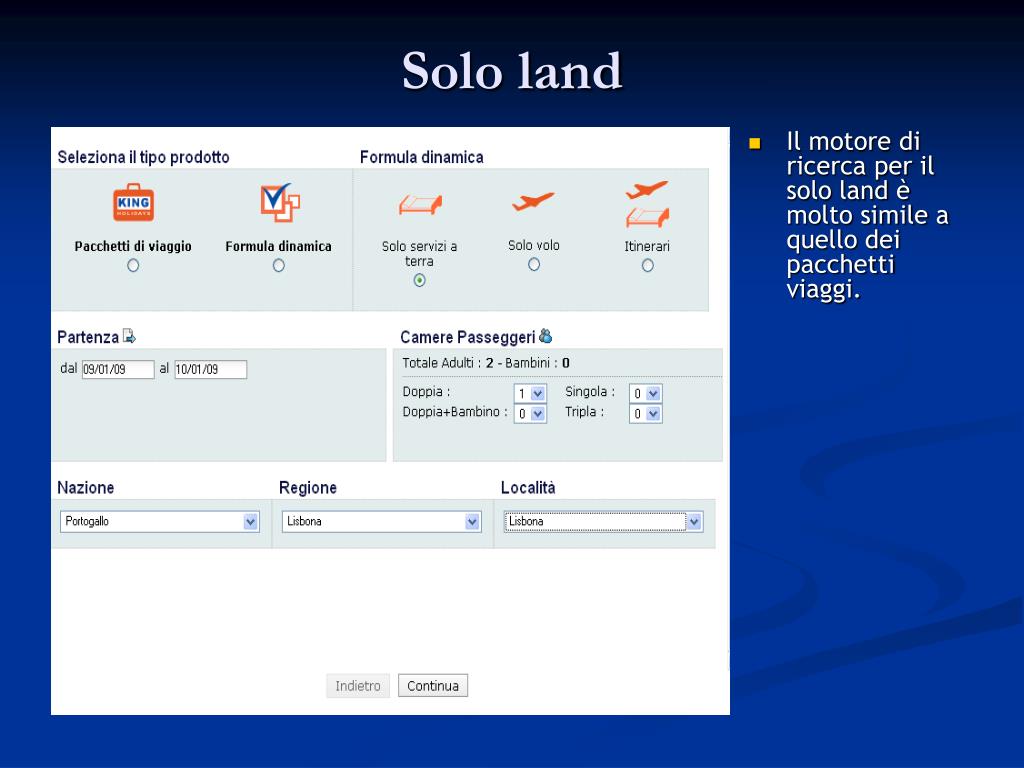Click the Solo volo label
The image size is (1024, 768).
coord(534,246)
